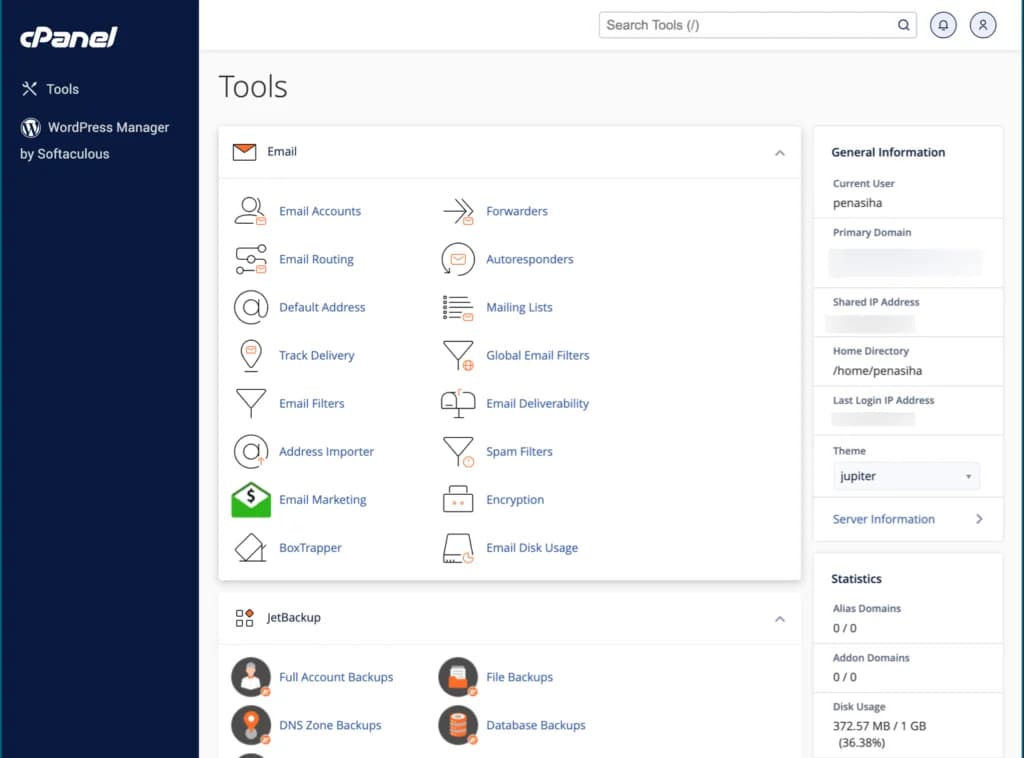The width and height of the screenshot is (1024, 758).
Task: Open the Email Marketing dollar envelope icon
Action: [251, 499]
